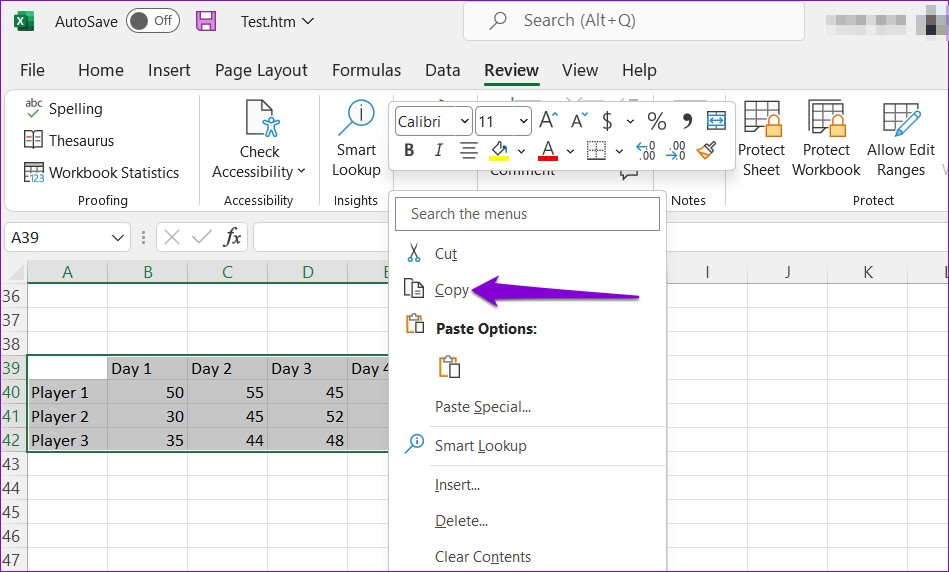Choose Smart Lookup in context menu

(x=527, y=445)
